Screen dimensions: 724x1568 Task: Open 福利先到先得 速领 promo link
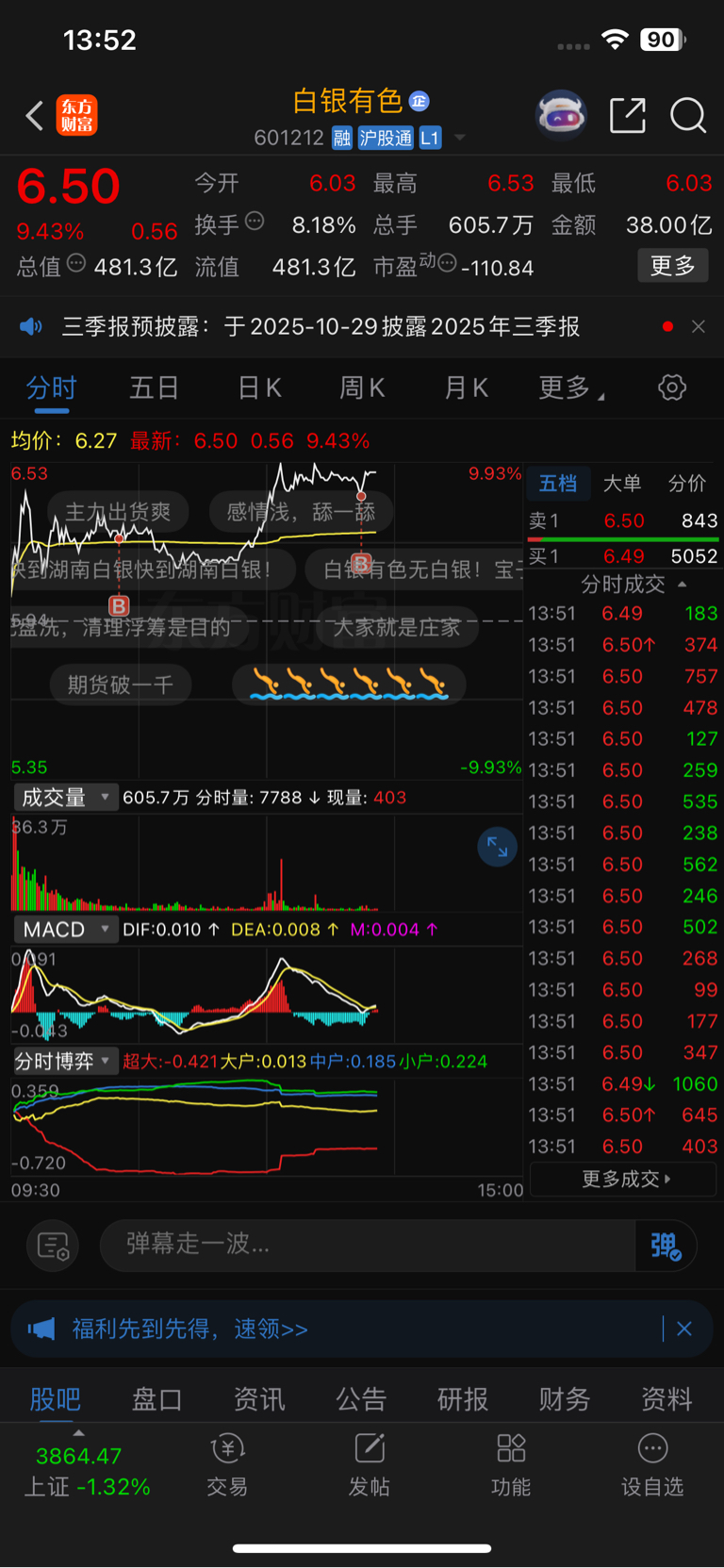tap(190, 1329)
